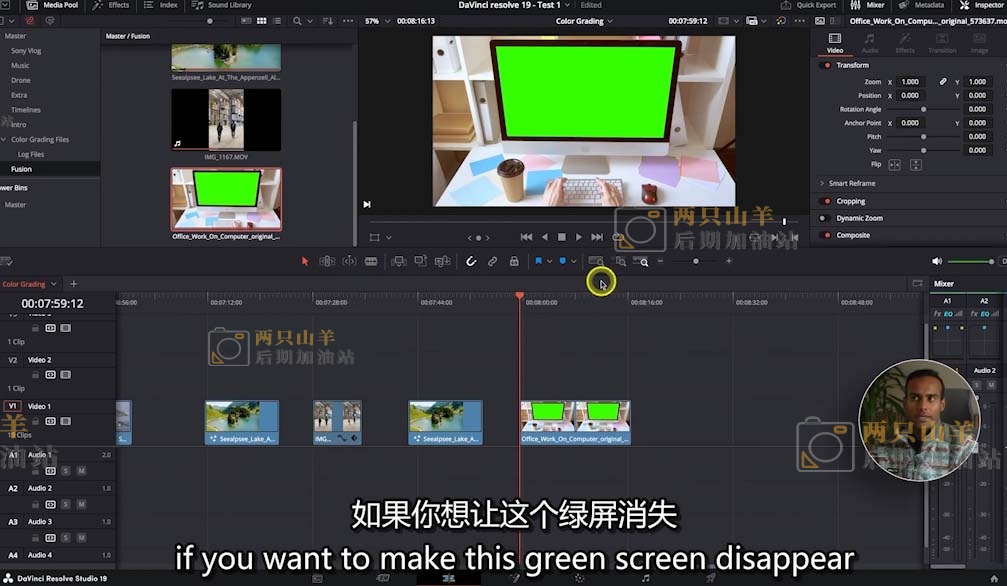Disable the Transform toggle in Inspector
This screenshot has height=586, width=1007.
pyautogui.click(x=827, y=65)
